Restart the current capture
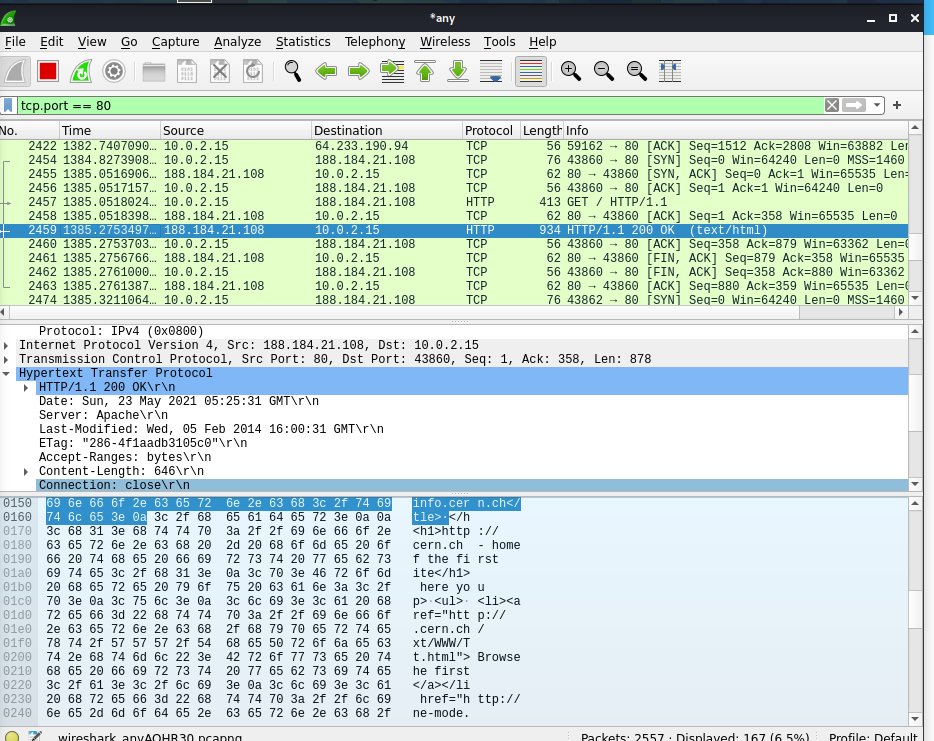The image size is (934, 741). click(81, 71)
